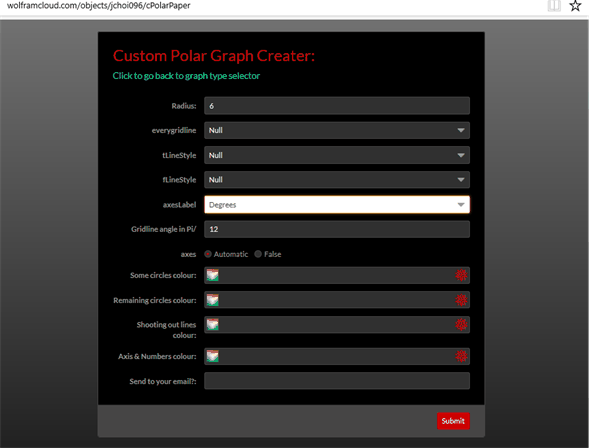Select the Automatic axes radio button
The height and width of the screenshot is (448, 589).
(208, 254)
